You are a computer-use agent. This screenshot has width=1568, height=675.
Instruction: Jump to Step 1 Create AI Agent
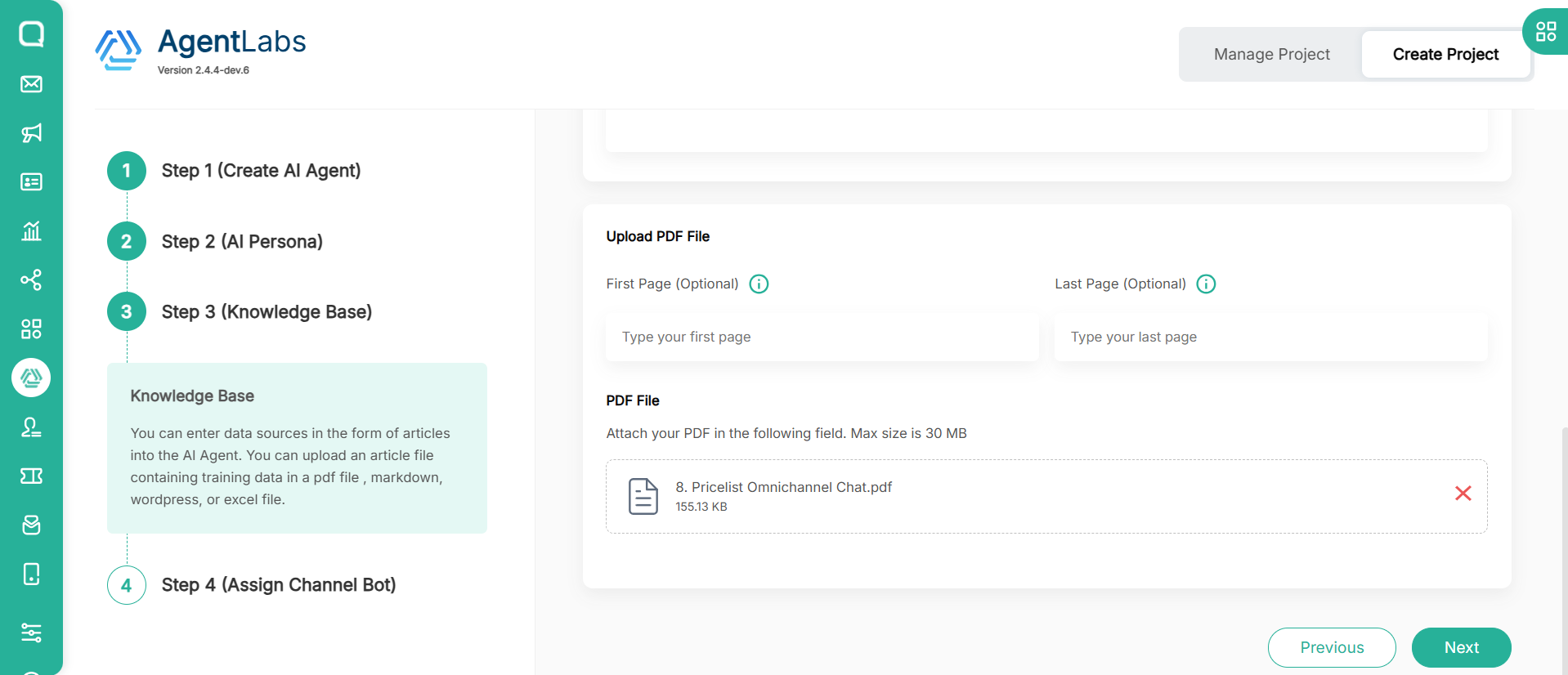pos(260,171)
